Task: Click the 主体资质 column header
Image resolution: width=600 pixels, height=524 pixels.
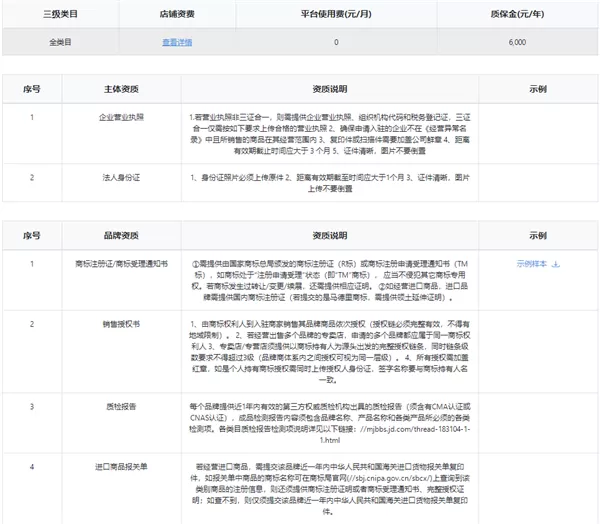Action: point(121,89)
